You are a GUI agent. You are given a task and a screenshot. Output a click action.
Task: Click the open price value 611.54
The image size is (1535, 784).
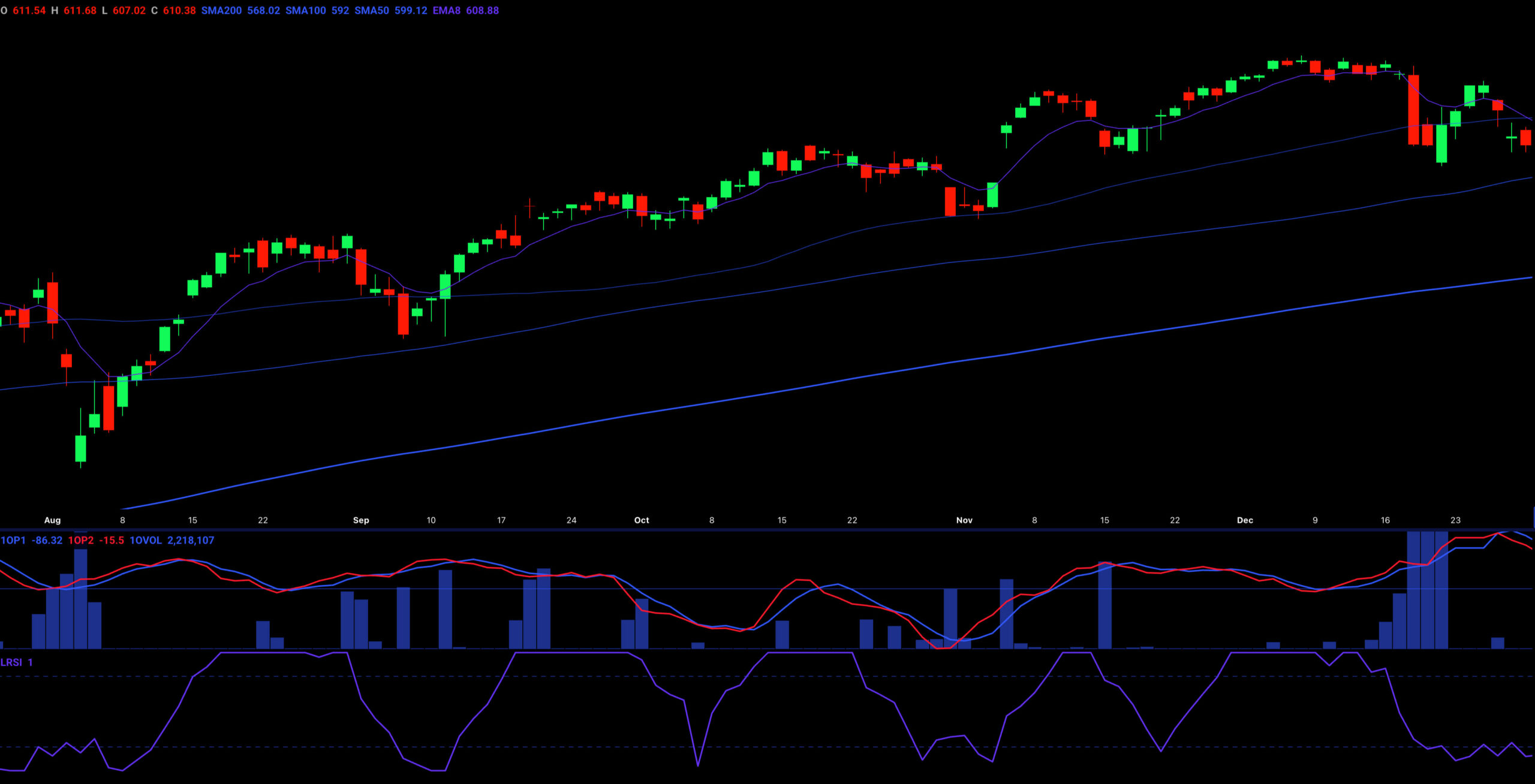click(x=29, y=11)
